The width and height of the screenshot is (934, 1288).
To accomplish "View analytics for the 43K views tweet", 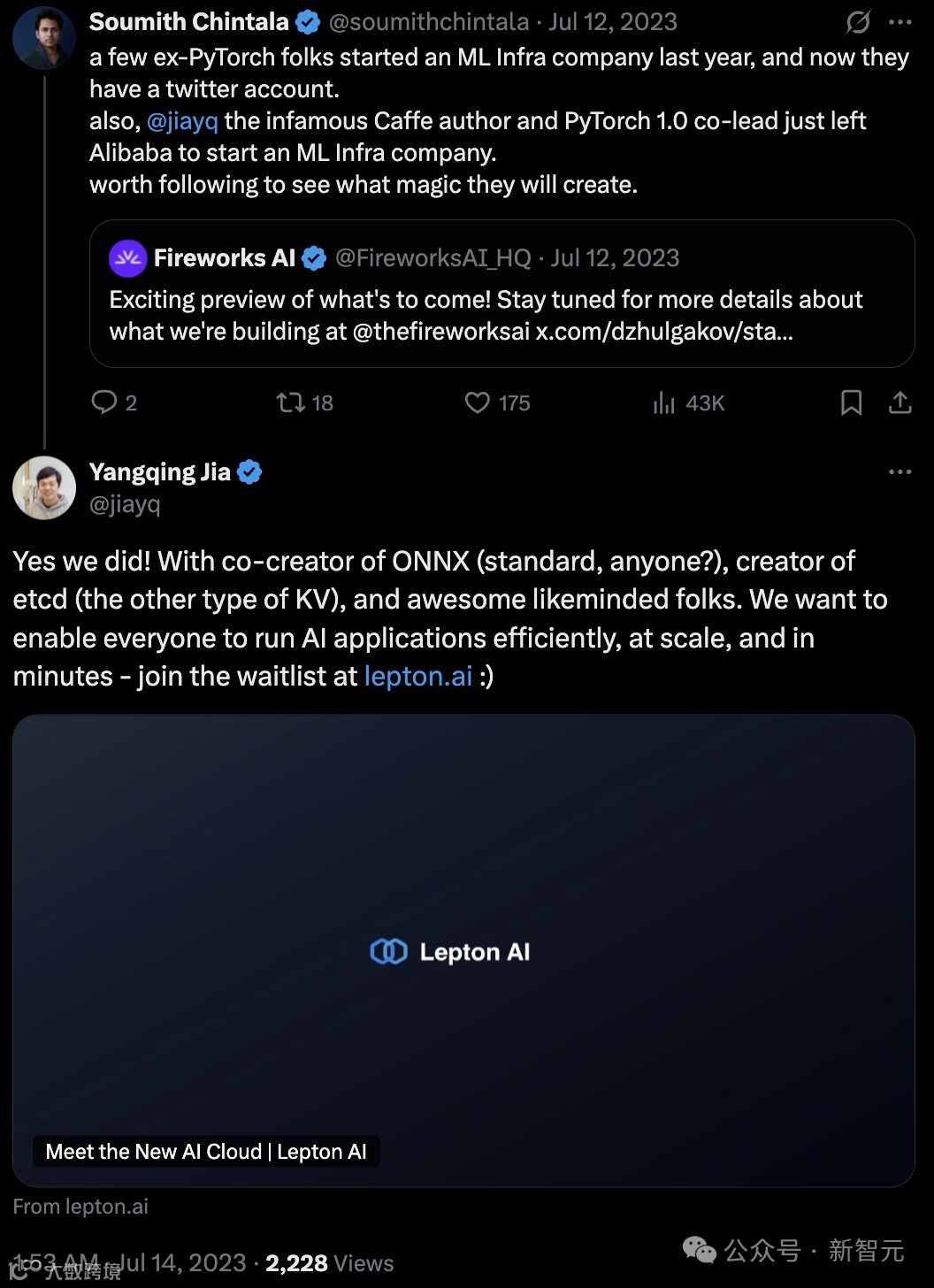I will click(x=664, y=403).
